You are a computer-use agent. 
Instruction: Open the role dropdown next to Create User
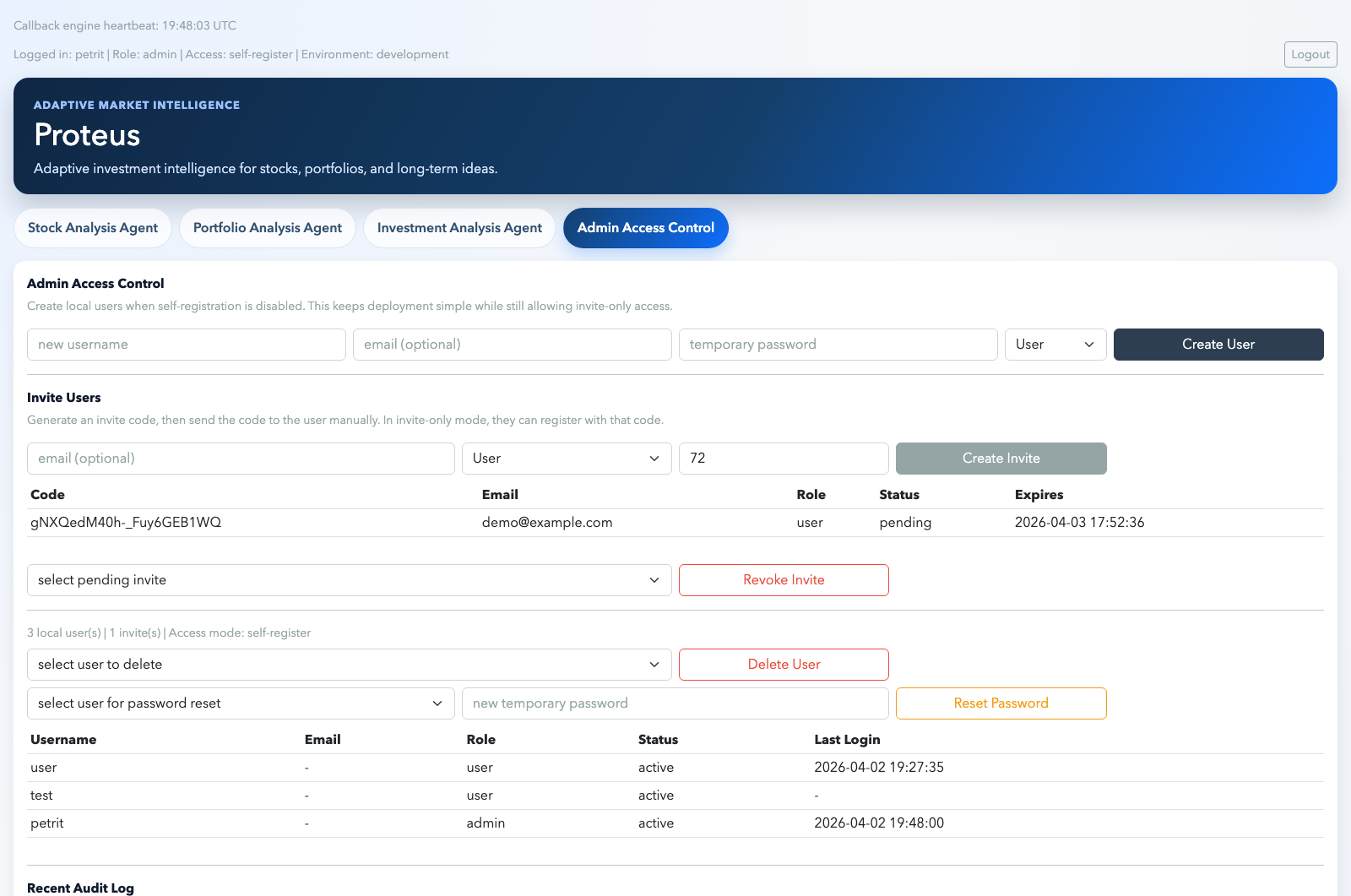click(x=1055, y=344)
